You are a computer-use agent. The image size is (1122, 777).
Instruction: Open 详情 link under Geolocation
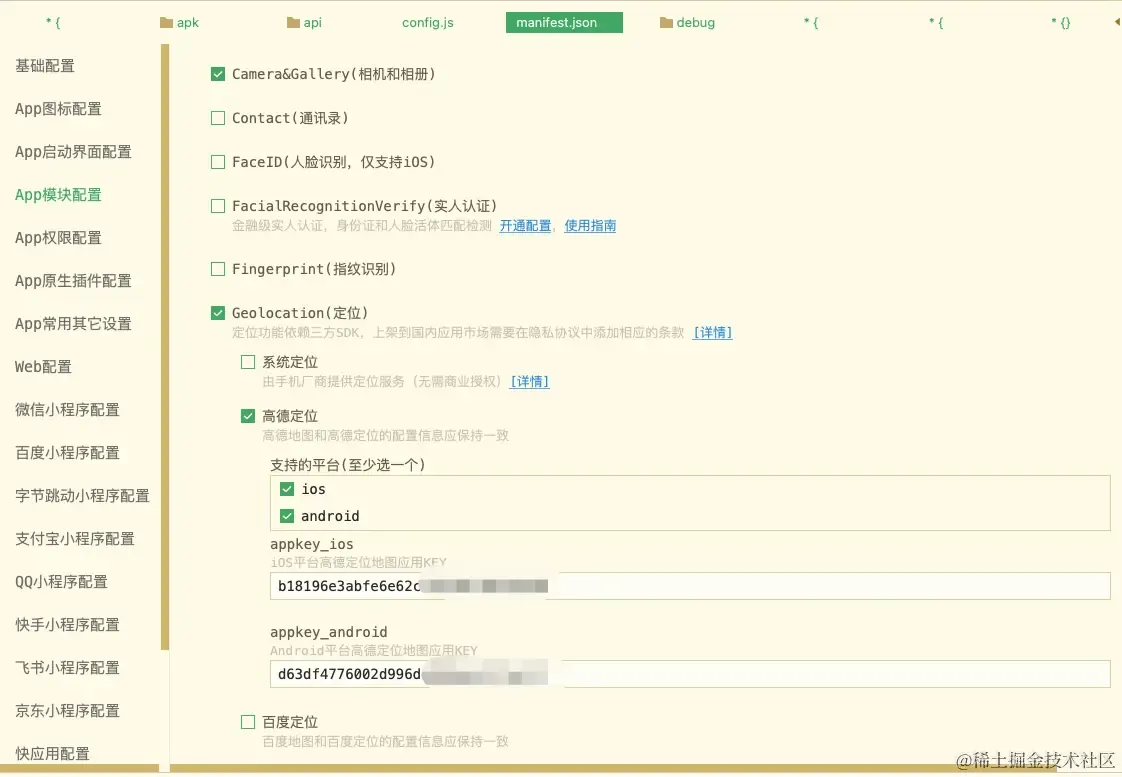pyautogui.click(x=713, y=333)
